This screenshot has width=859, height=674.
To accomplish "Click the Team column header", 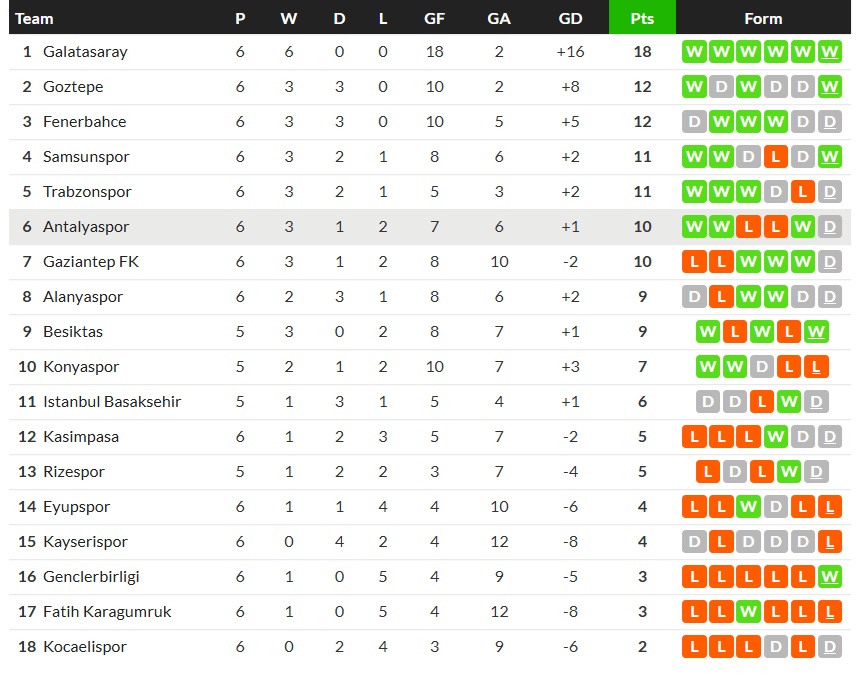I will pos(34,18).
